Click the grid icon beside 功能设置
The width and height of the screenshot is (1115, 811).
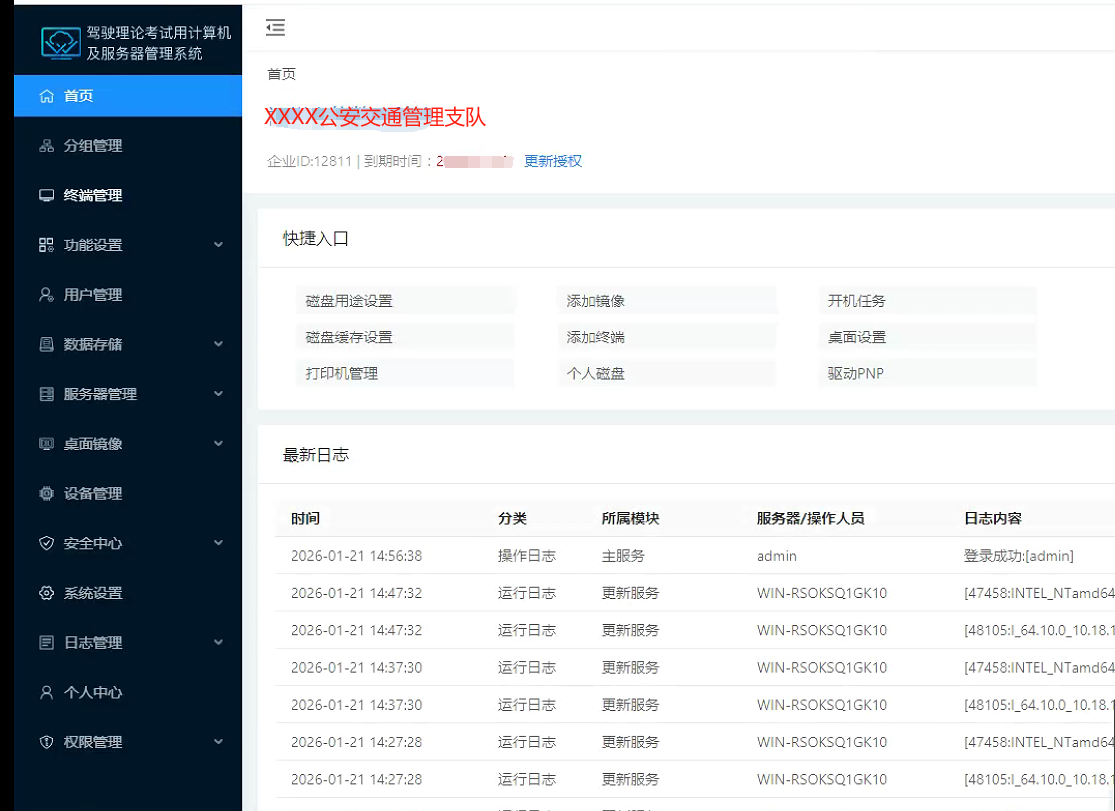46,245
